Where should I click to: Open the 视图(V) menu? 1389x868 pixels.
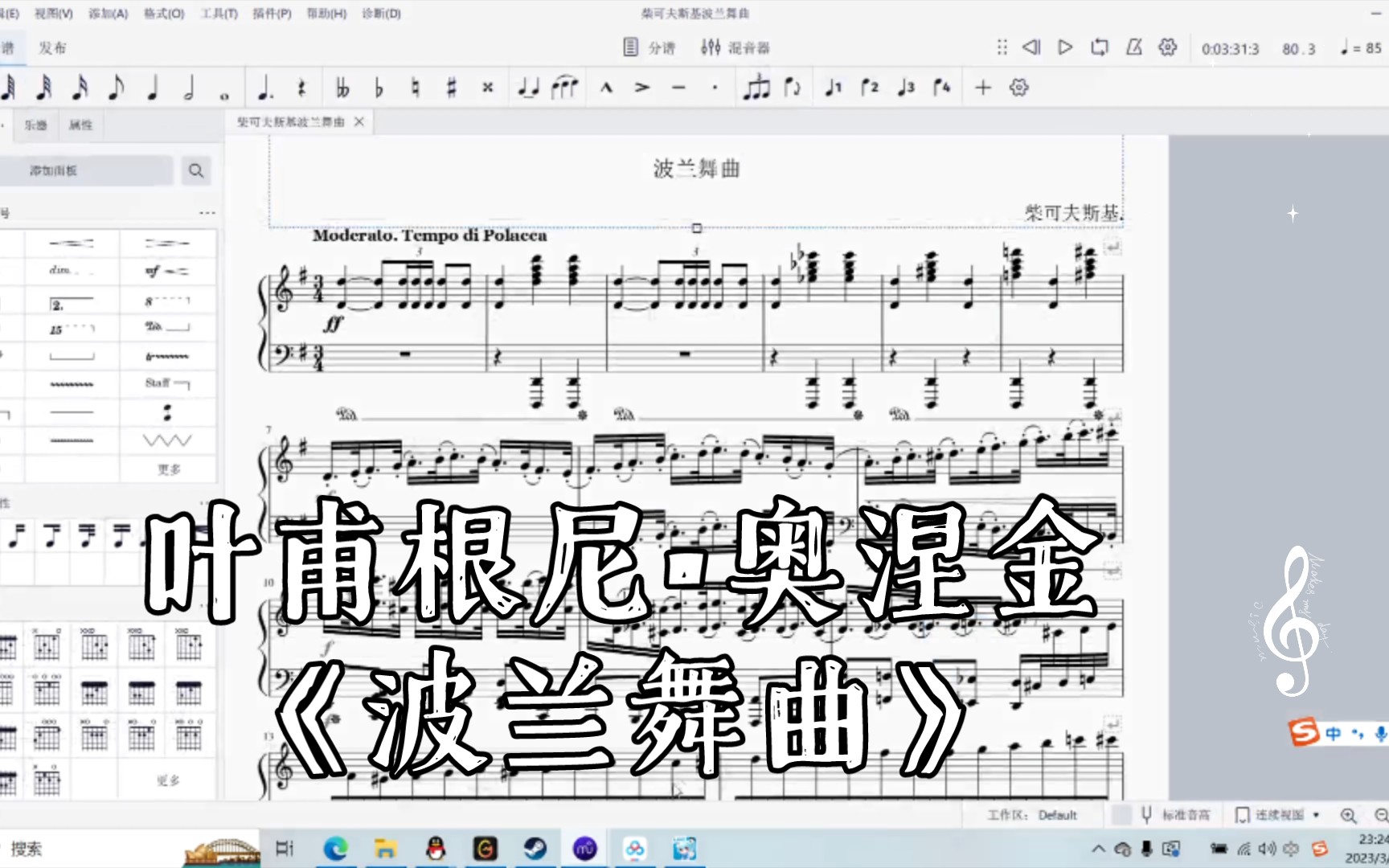[54, 14]
